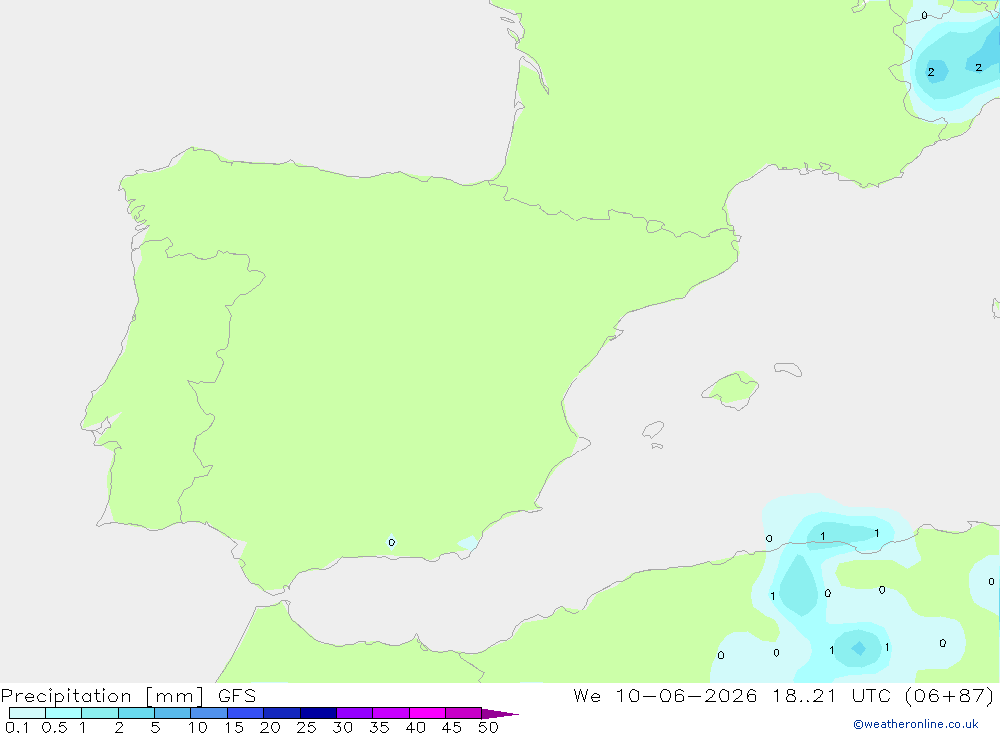This screenshot has width=1000, height=733.
Task: Pick the 25–30 mm navy legend swatch
Action: (x=318, y=713)
